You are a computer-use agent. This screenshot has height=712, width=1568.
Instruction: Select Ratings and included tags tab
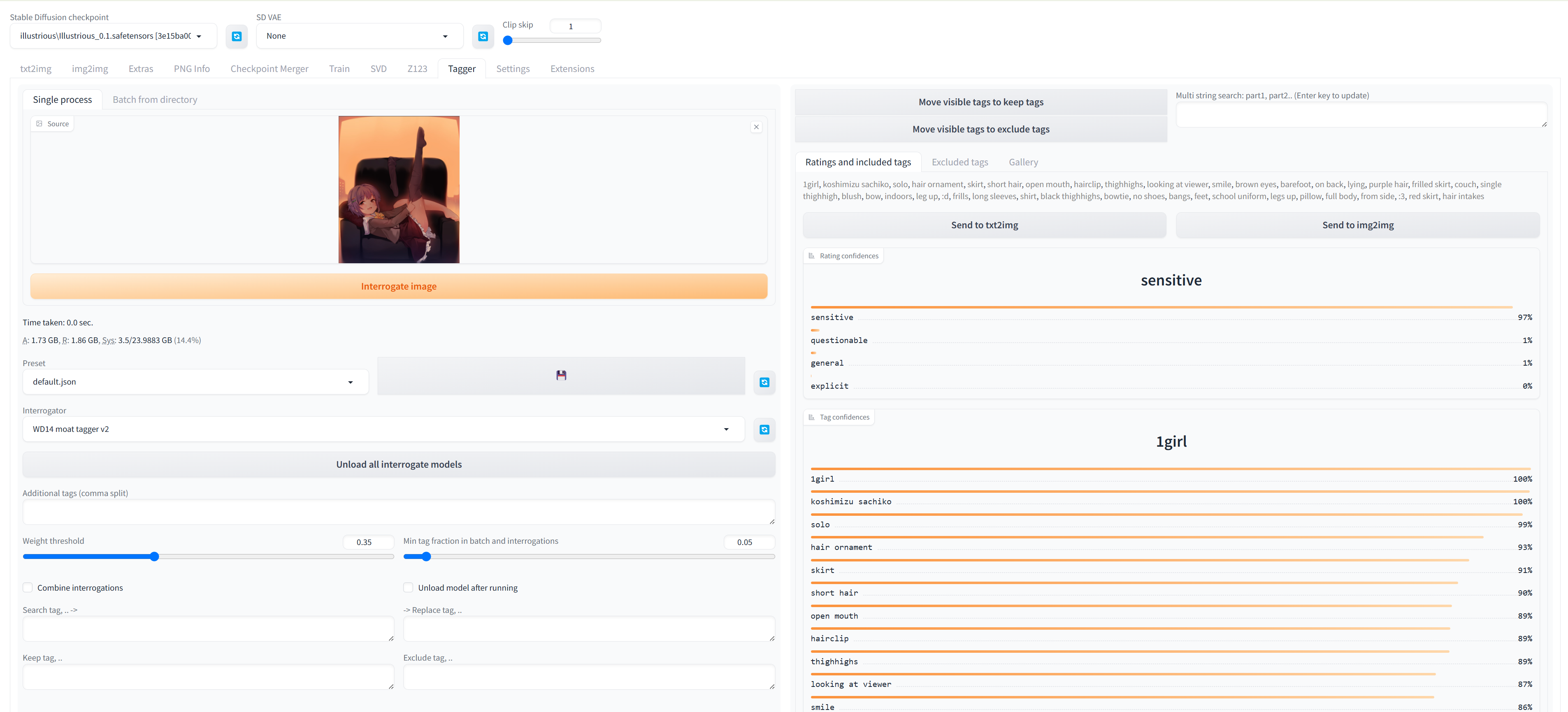coord(858,162)
